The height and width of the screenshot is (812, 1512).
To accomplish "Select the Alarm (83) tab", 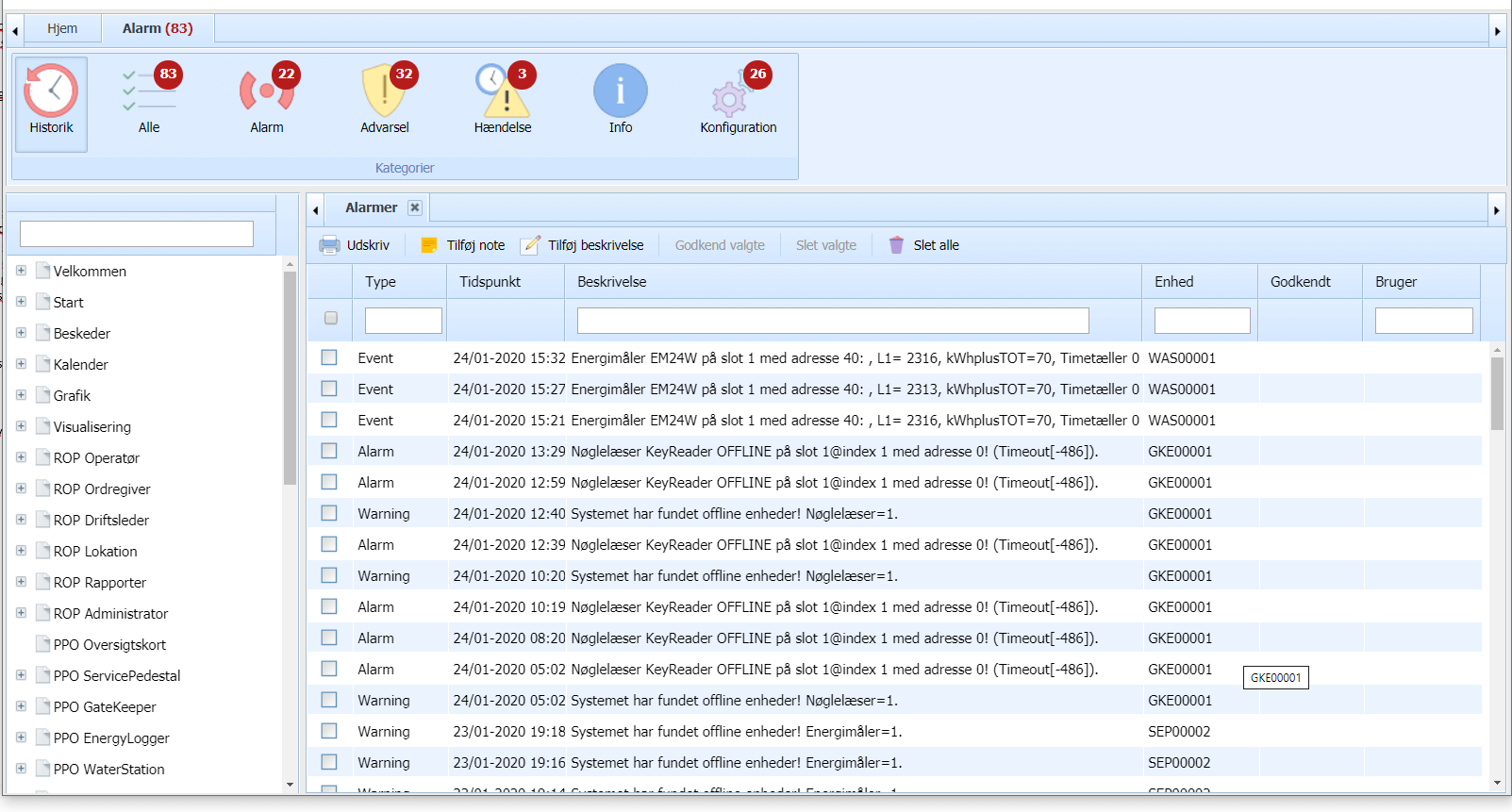I will pyautogui.click(x=158, y=28).
